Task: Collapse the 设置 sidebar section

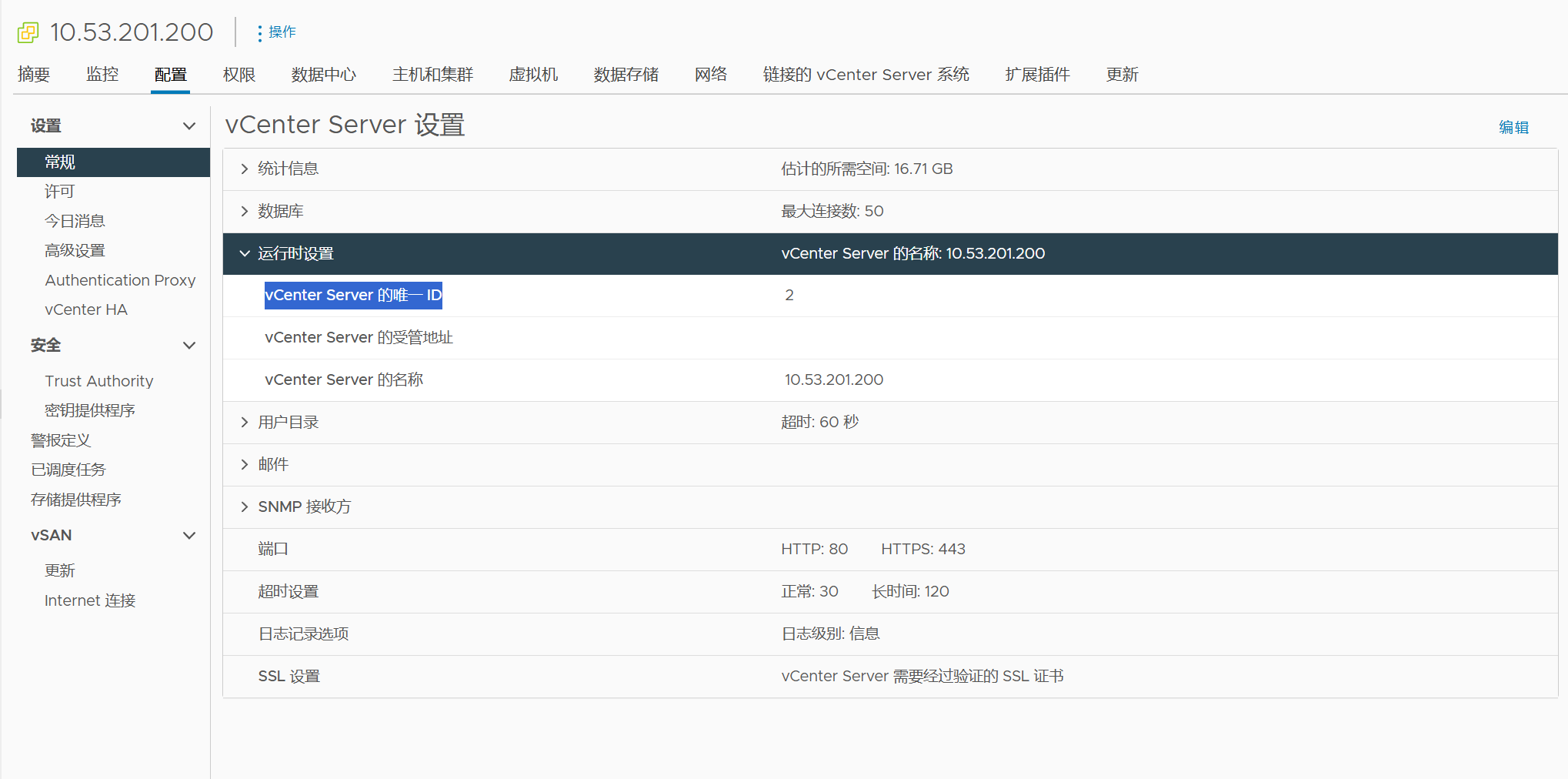Action: [189, 126]
